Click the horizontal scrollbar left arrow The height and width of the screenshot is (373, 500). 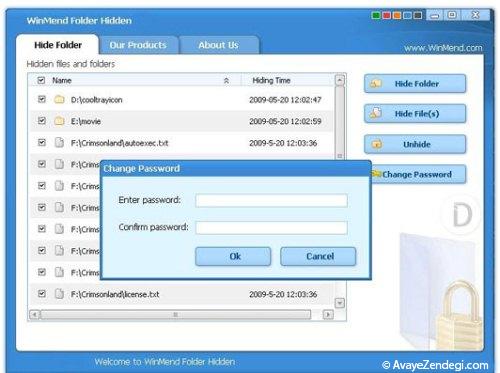[x=34, y=314]
